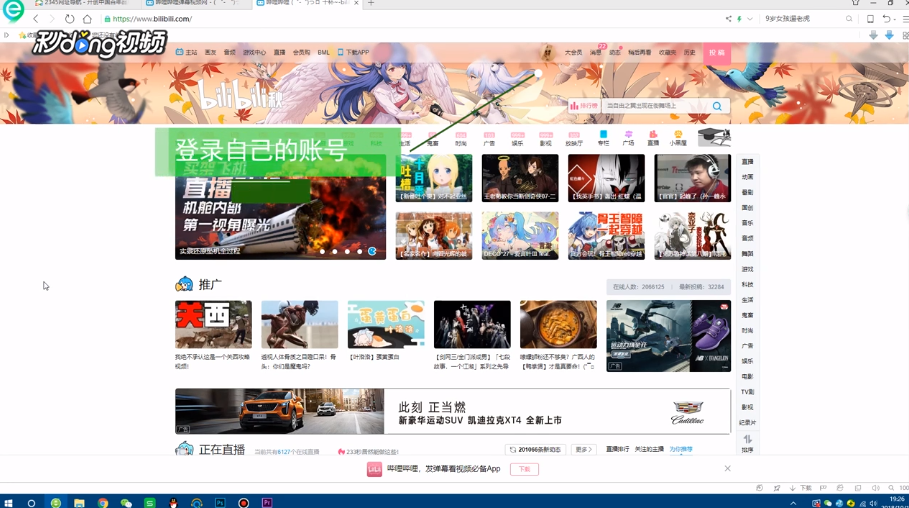
Task: Open 小黑屋 category icon
Action: point(678,138)
